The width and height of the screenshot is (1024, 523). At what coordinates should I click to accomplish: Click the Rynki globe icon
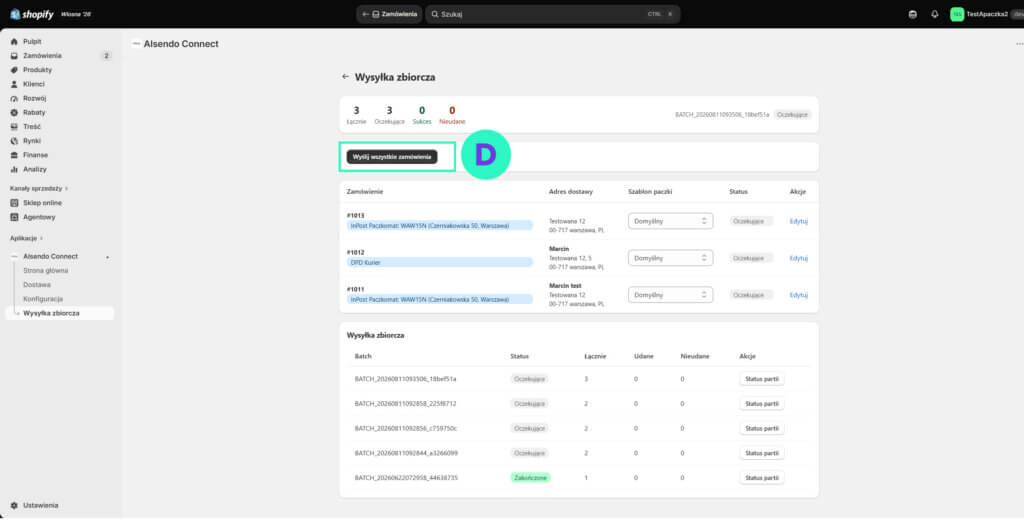14,141
